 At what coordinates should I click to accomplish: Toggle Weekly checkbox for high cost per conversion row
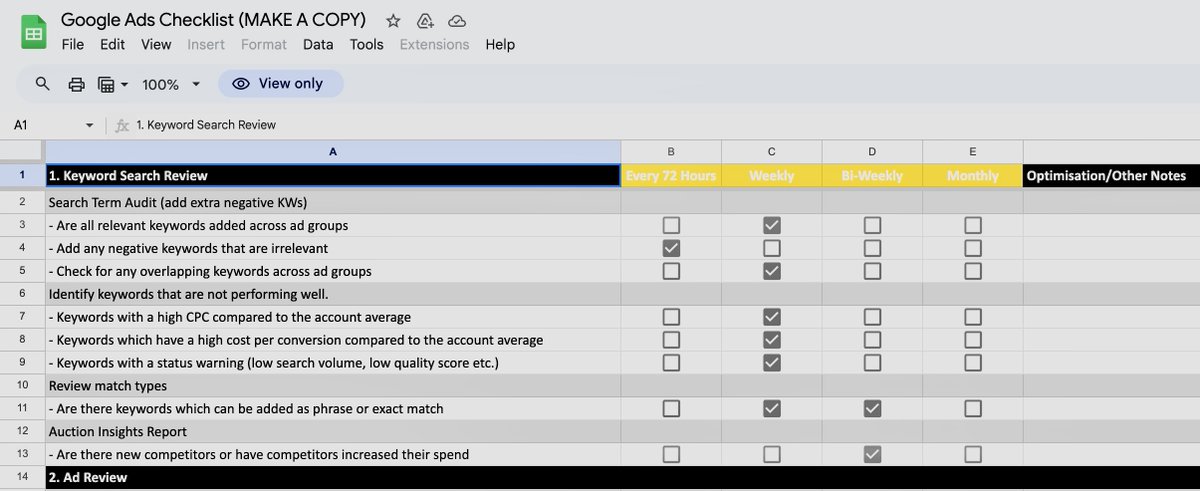click(771, 340)
